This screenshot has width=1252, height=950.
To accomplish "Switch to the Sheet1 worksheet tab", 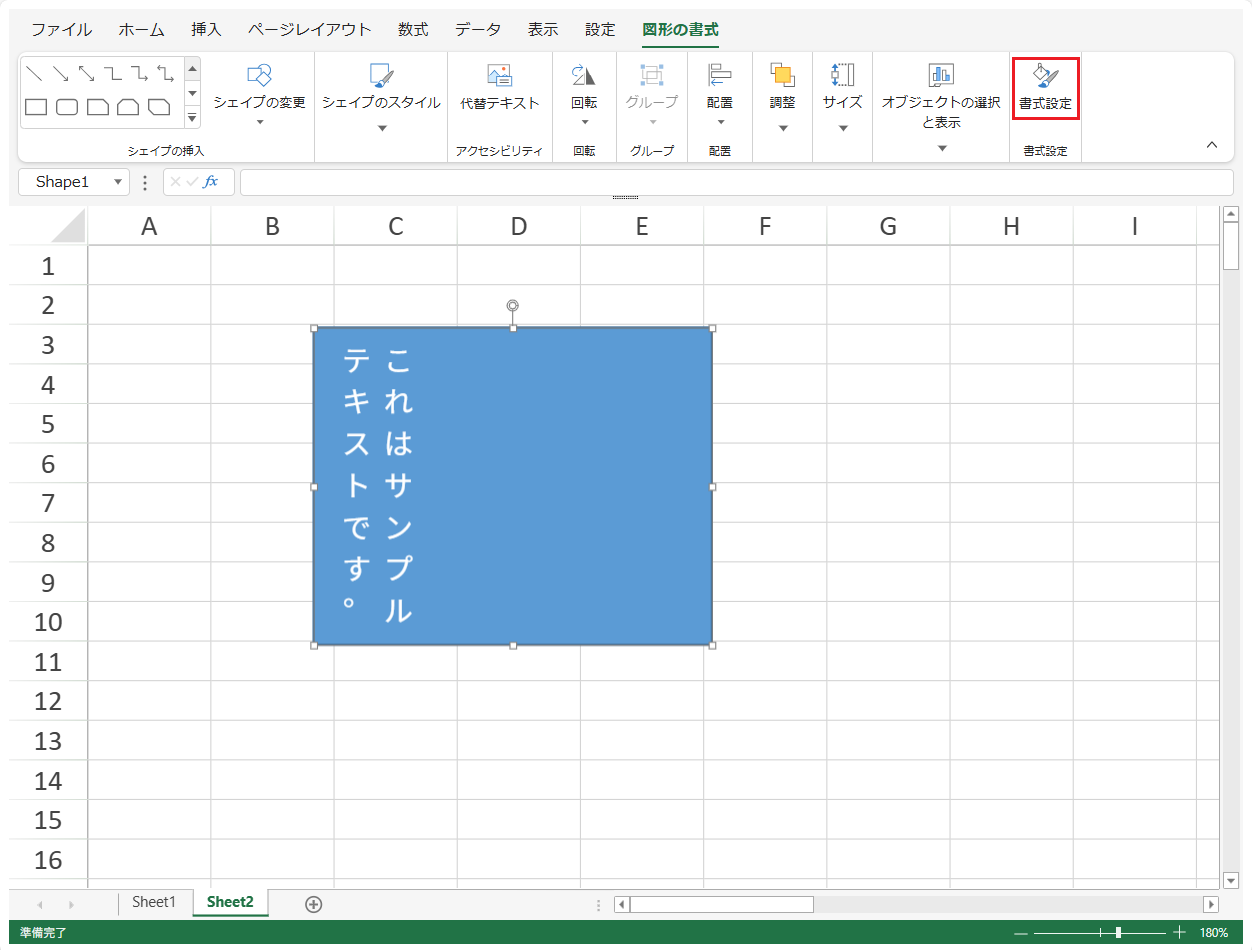I will point(153,902).
